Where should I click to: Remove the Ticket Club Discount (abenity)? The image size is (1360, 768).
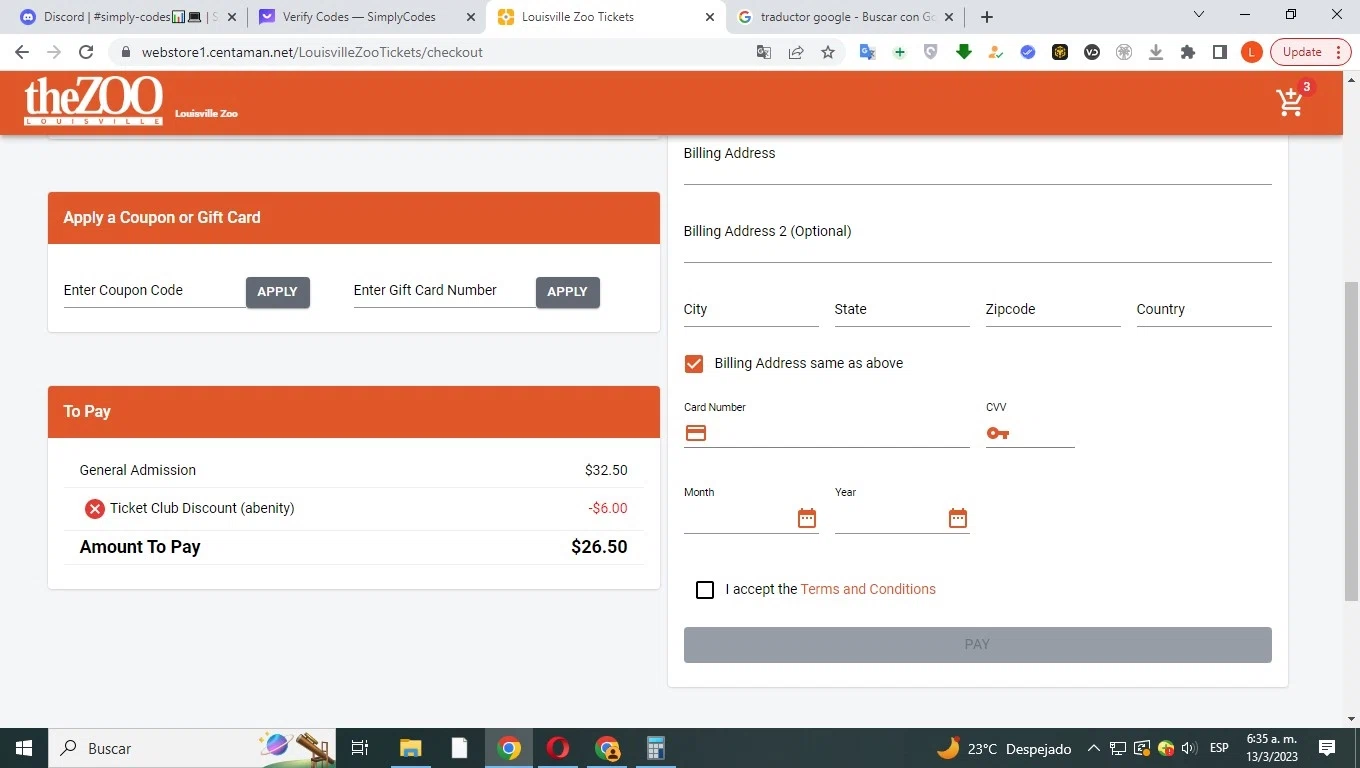pos(95,509)
